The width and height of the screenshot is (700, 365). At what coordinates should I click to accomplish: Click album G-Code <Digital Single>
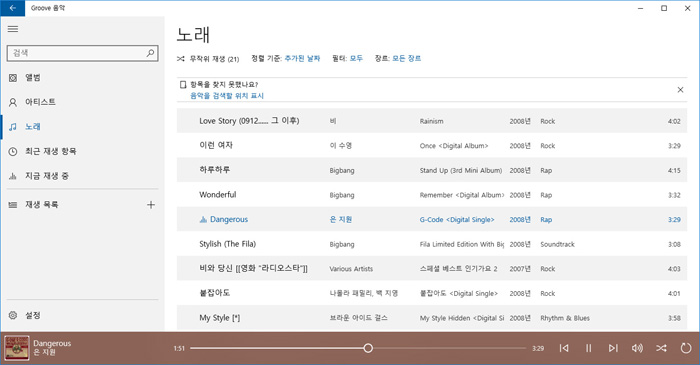coord(457,220)
